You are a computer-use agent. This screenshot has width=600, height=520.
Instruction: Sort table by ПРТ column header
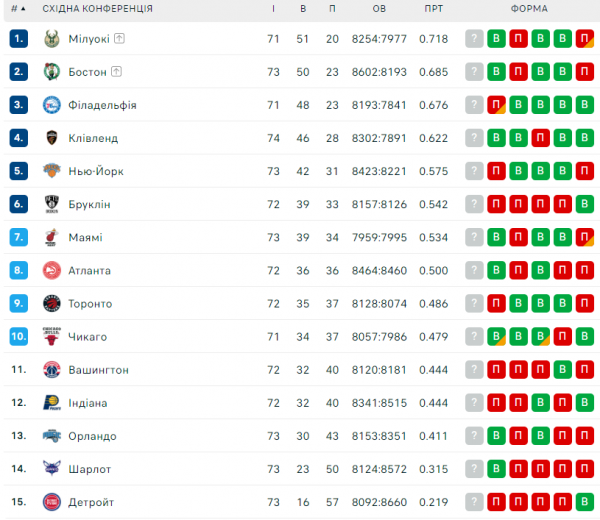click(x=433, y=8)
